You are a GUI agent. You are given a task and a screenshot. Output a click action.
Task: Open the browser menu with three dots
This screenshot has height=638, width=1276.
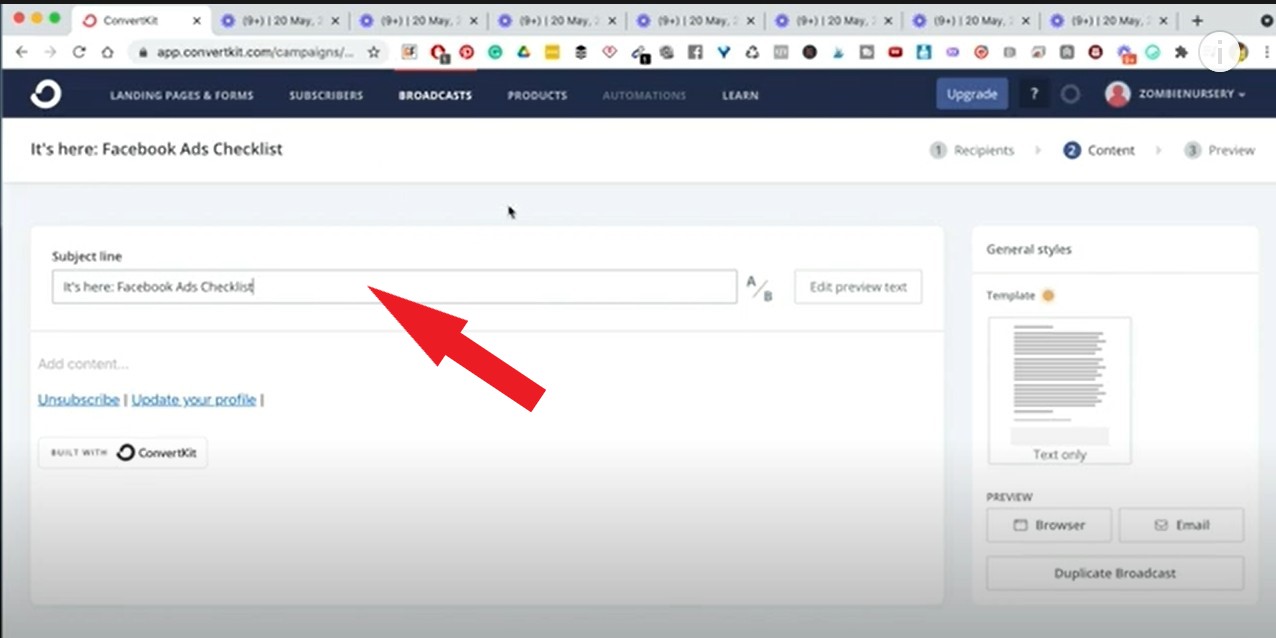tap(1264, 51)
